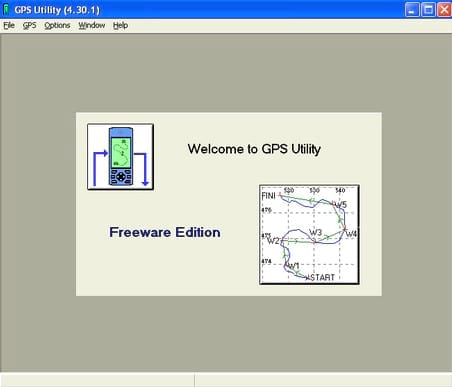Click the 'Welcome to GPS Utility' text
This screenshot has height=387, width=452.
click(254, 149)
